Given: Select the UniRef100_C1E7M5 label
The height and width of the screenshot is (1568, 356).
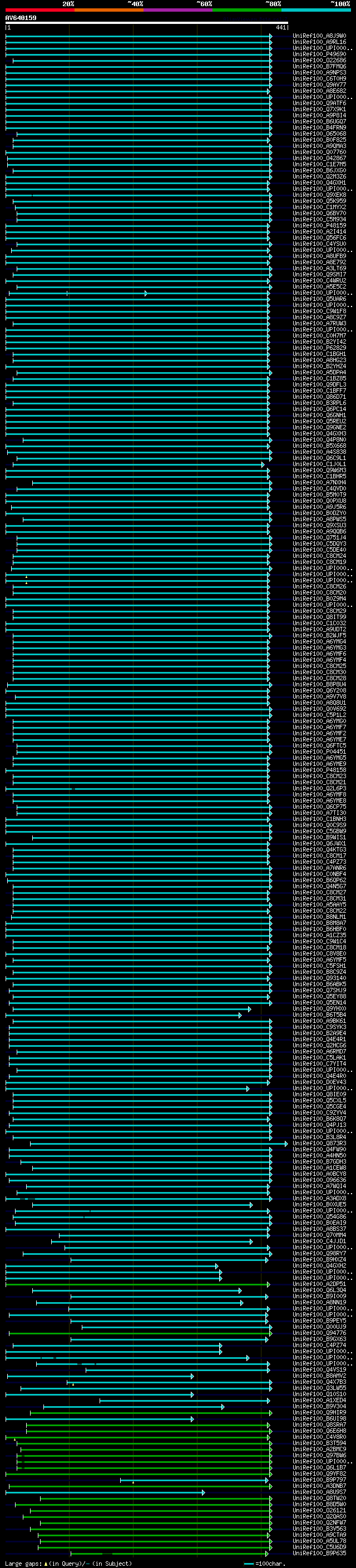Looking at the screenshot, I should [319, 164].
